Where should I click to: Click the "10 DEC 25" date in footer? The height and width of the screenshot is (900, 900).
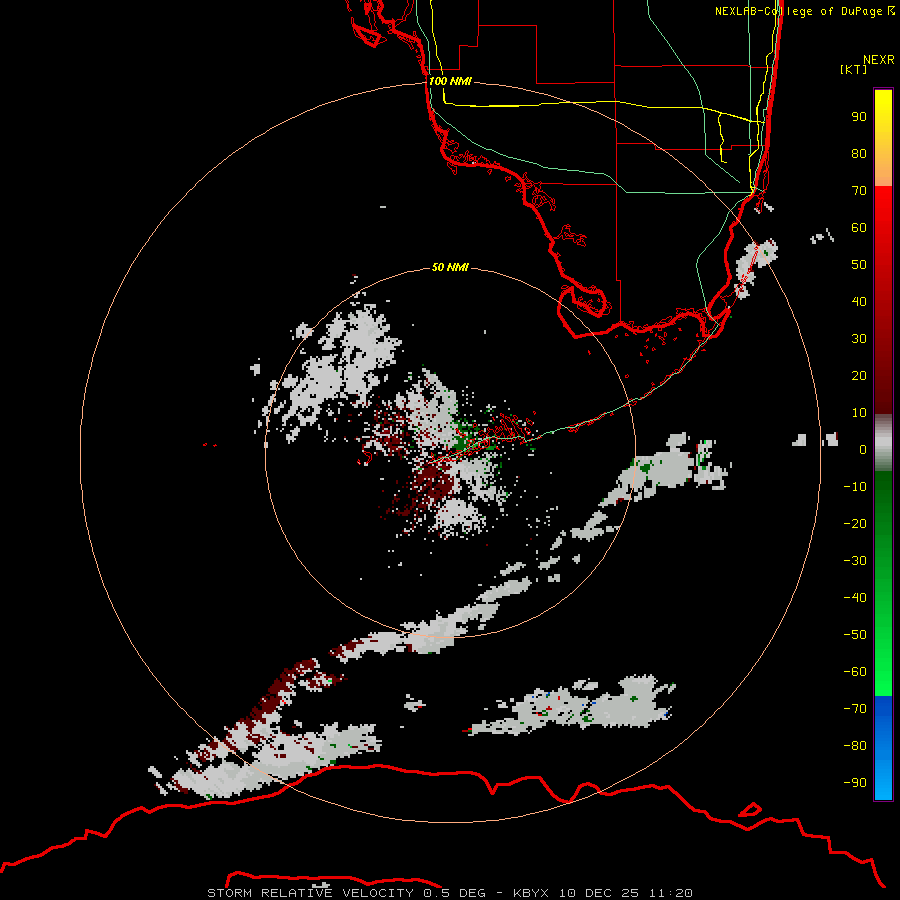(599, 893)
